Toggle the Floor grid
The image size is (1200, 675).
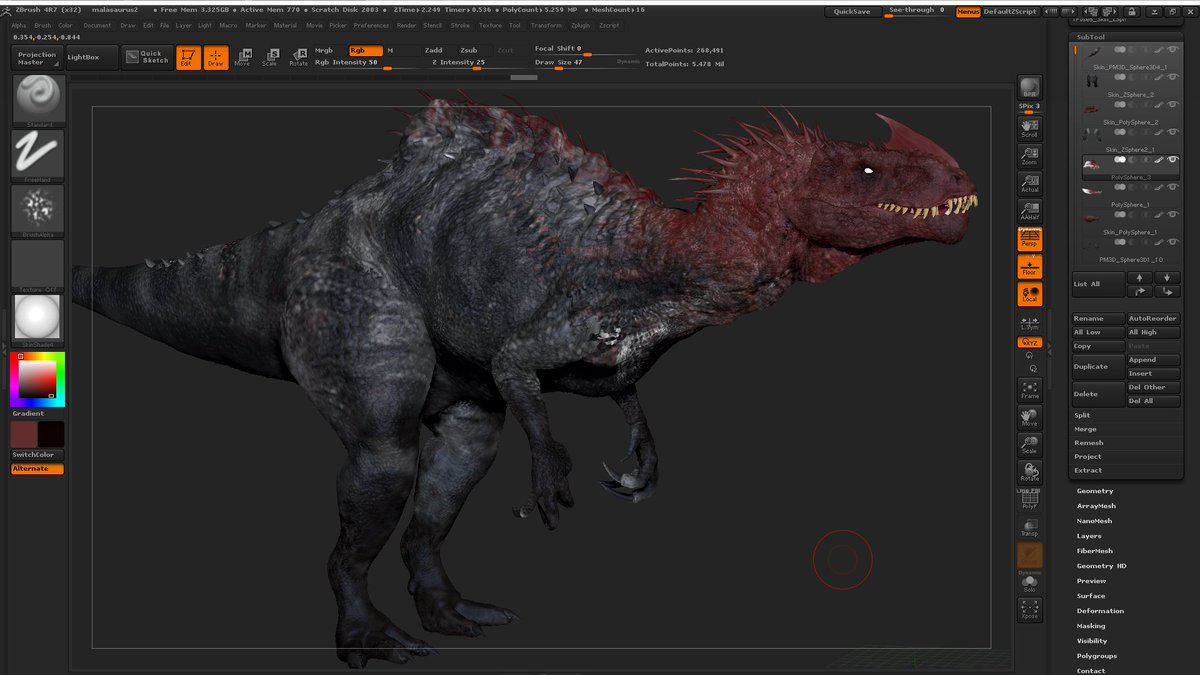tap(1029, 266)
